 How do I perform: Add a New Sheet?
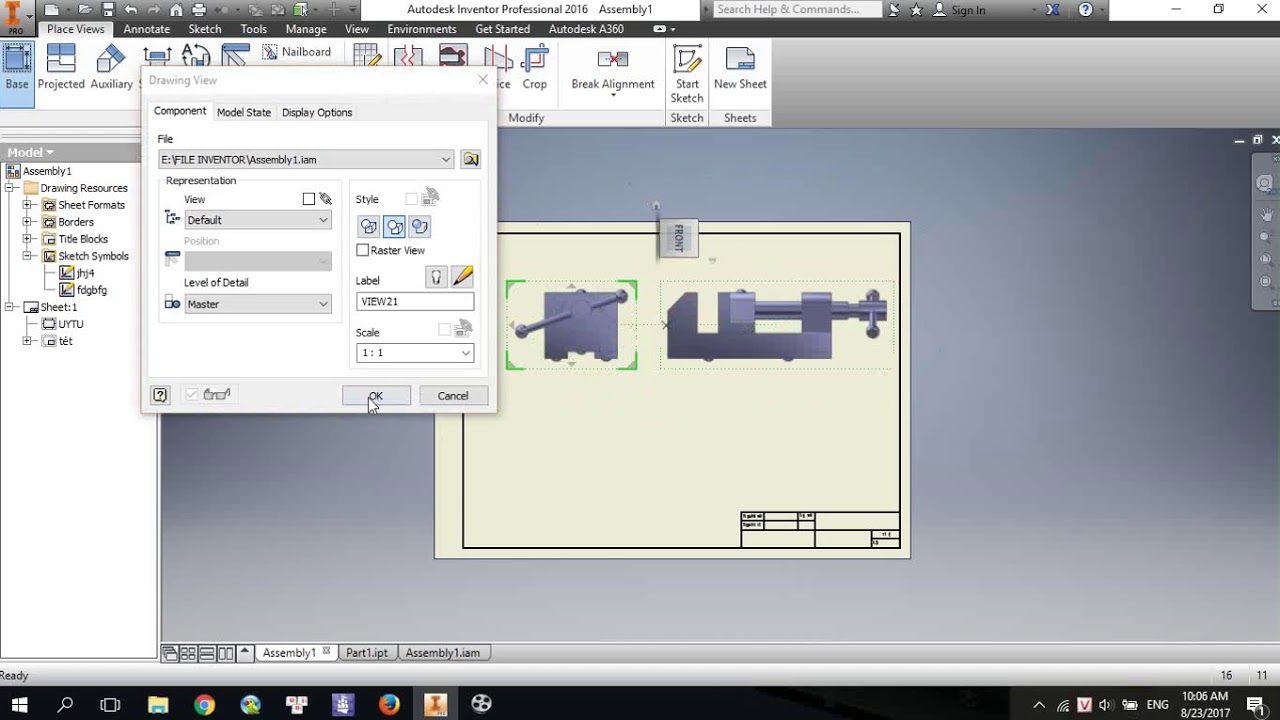coord(740,67)
